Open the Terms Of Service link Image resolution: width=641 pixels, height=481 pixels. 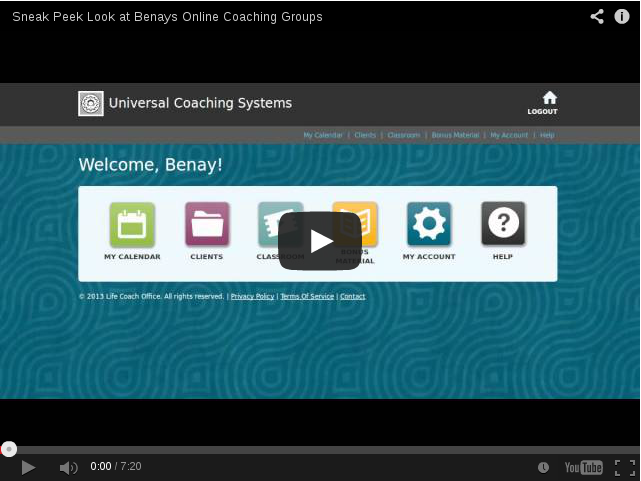coord(307,296)
